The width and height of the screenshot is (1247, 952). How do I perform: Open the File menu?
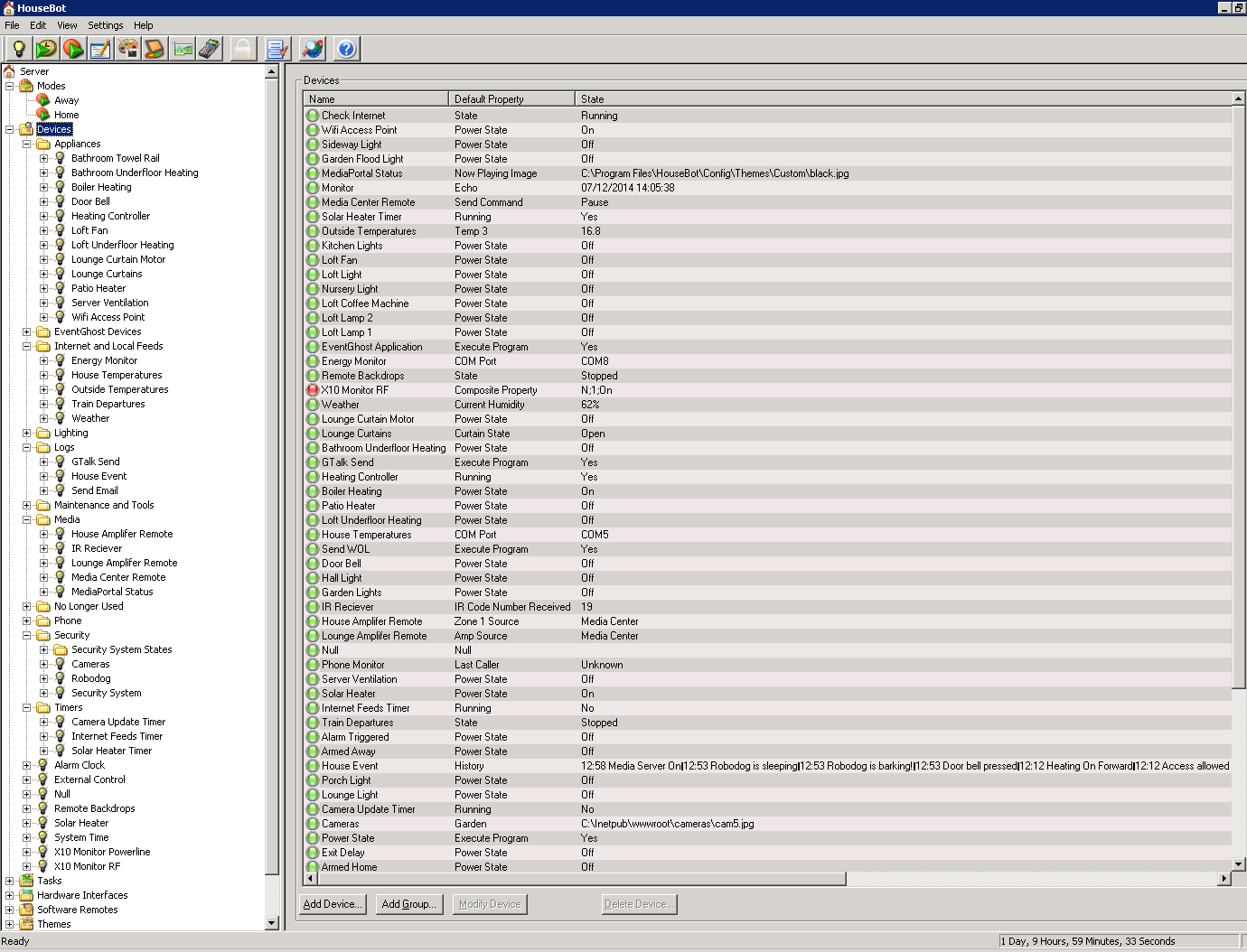coord(12,25)
